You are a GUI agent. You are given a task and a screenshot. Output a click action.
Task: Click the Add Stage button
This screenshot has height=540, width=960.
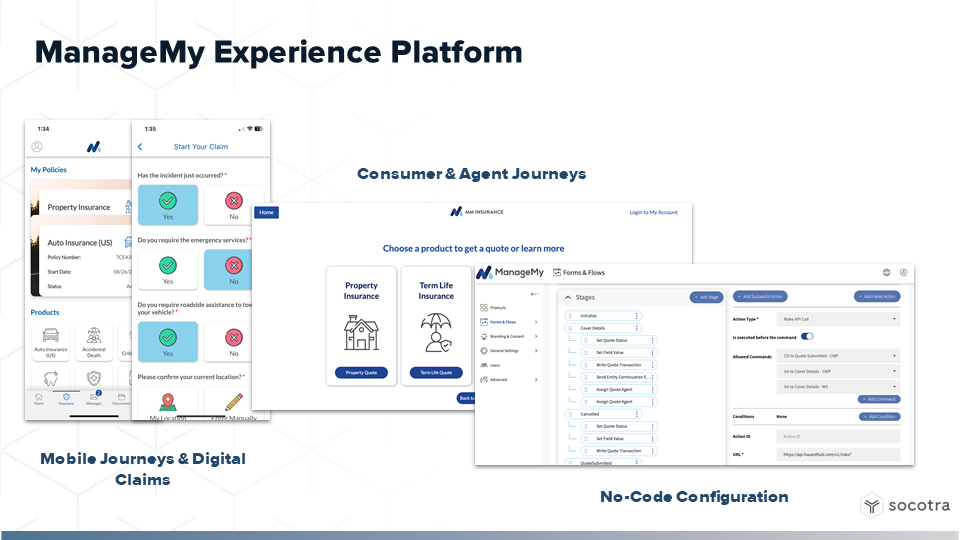coord(707,297)
